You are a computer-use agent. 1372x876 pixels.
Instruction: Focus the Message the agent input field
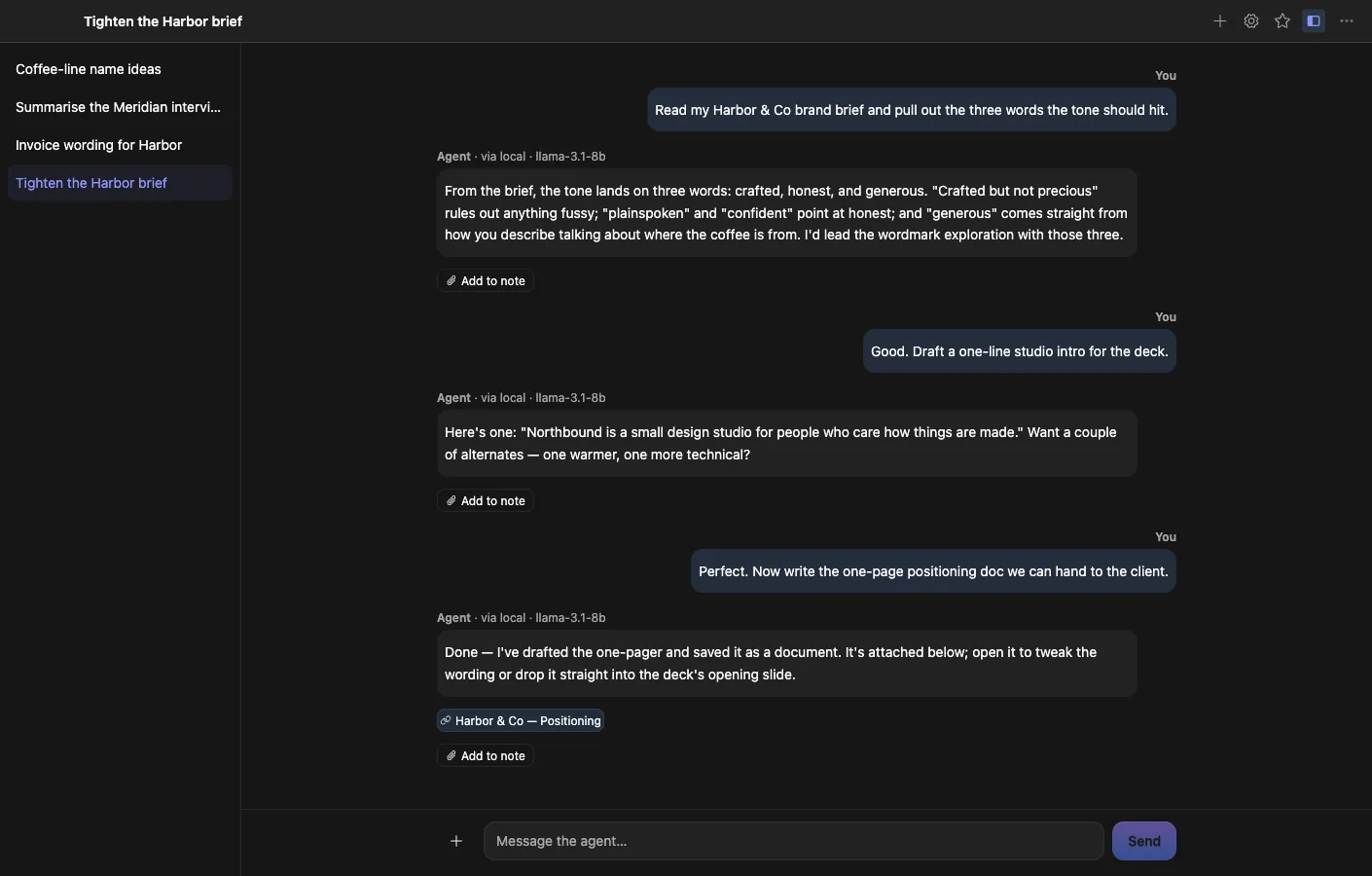click(793, 841)
